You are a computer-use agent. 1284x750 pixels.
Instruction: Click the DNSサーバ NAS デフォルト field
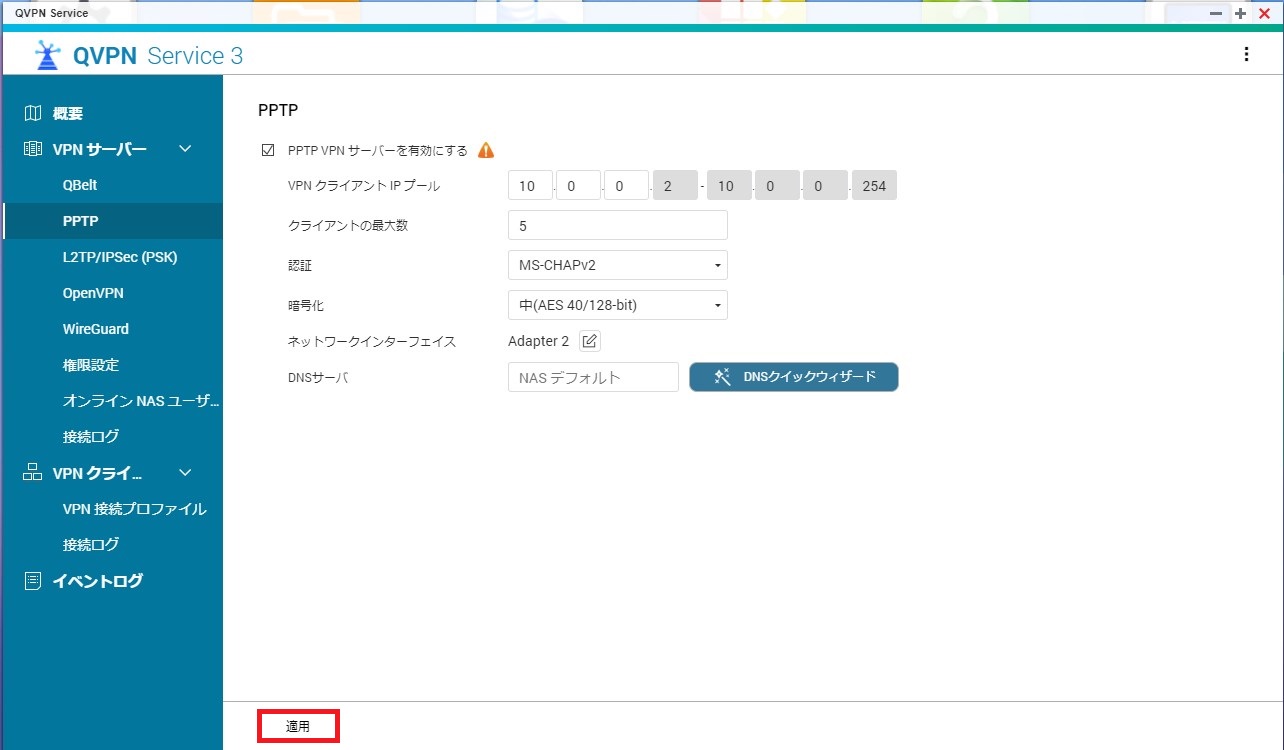pyautogui.click(x=593, y=377)
